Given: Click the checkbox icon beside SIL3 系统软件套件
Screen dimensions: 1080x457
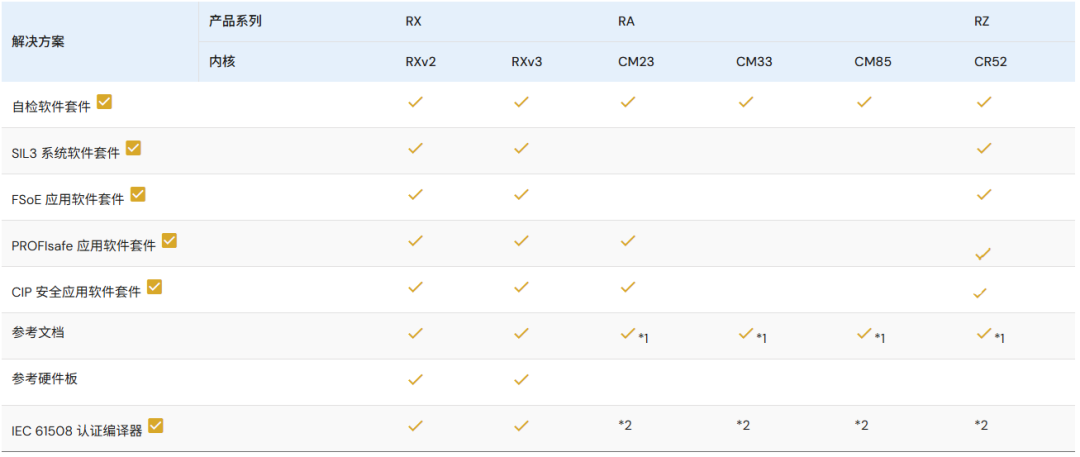Looking at the screenshot, I should tap(134, 148).
